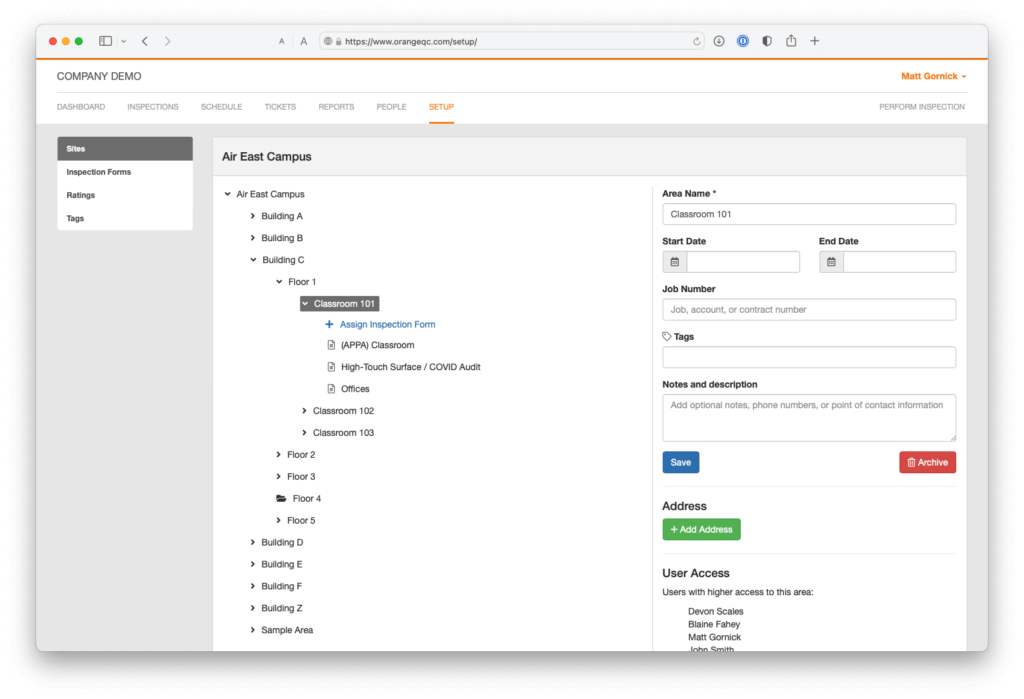
Task: Collapse the Building C tree node
Action: [x=251, y=259]
